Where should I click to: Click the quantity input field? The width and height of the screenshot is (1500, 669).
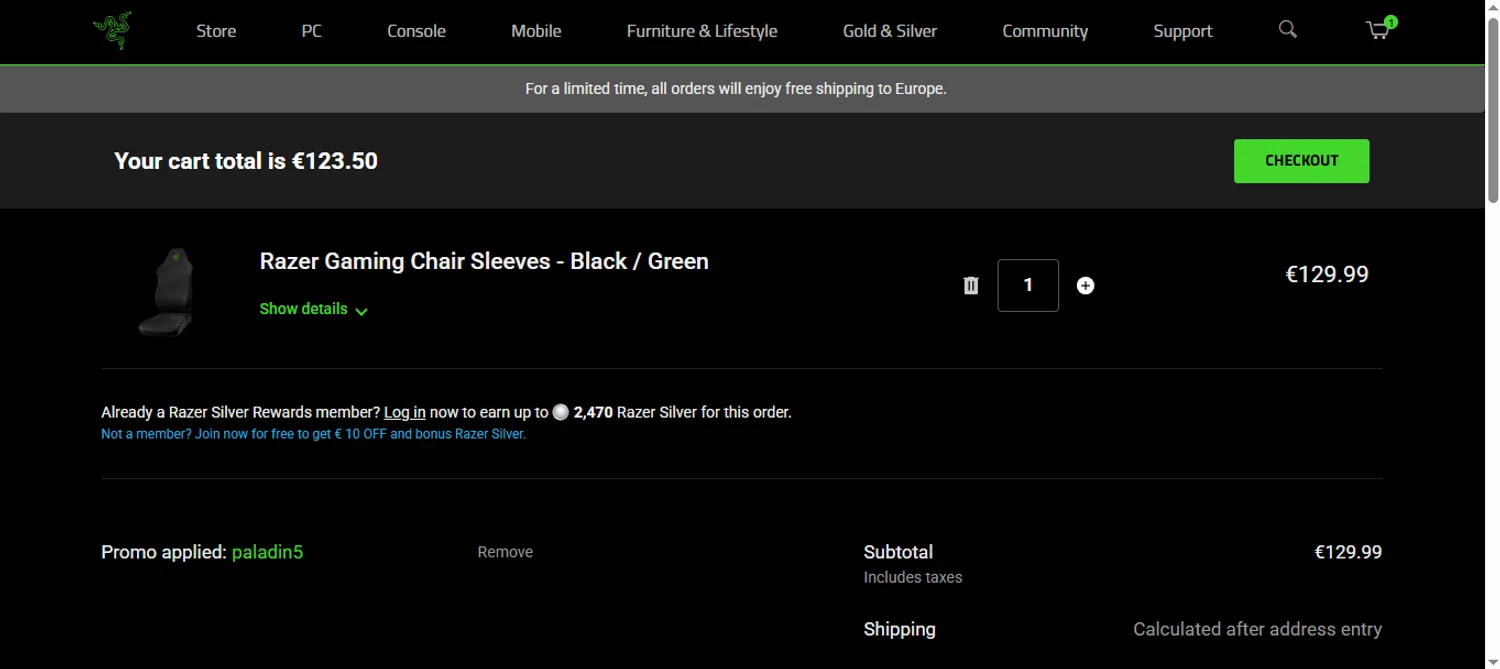tap(1028, 285)
